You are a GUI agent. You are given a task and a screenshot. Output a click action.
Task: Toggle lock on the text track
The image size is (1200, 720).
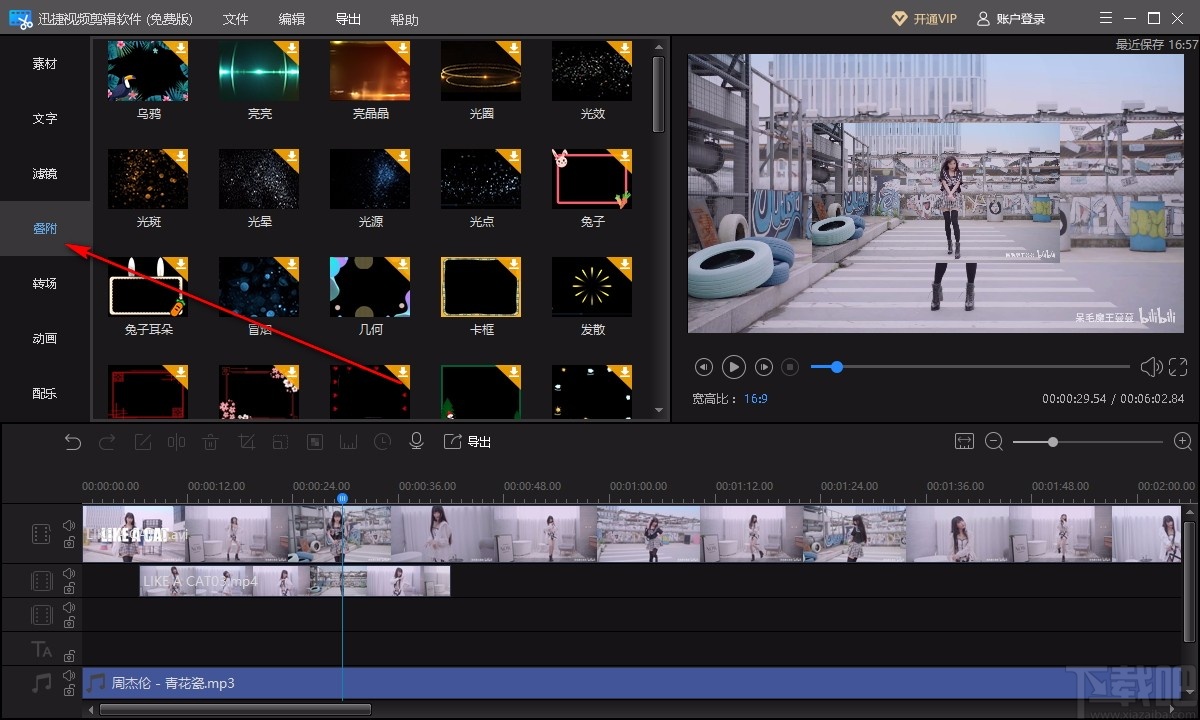coord(69,656)
